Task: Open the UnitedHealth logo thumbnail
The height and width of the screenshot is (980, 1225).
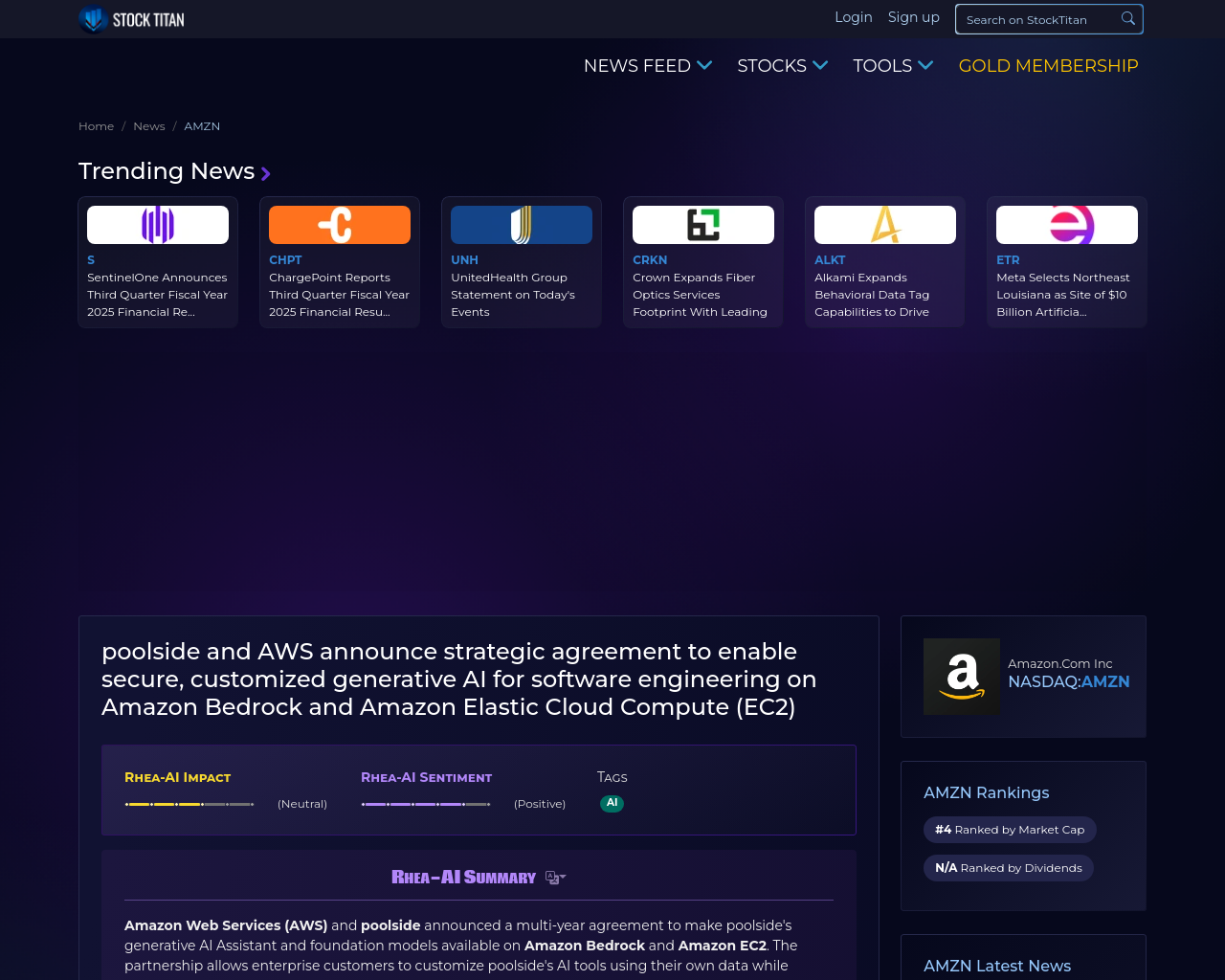Action: (x=522, y=225)
